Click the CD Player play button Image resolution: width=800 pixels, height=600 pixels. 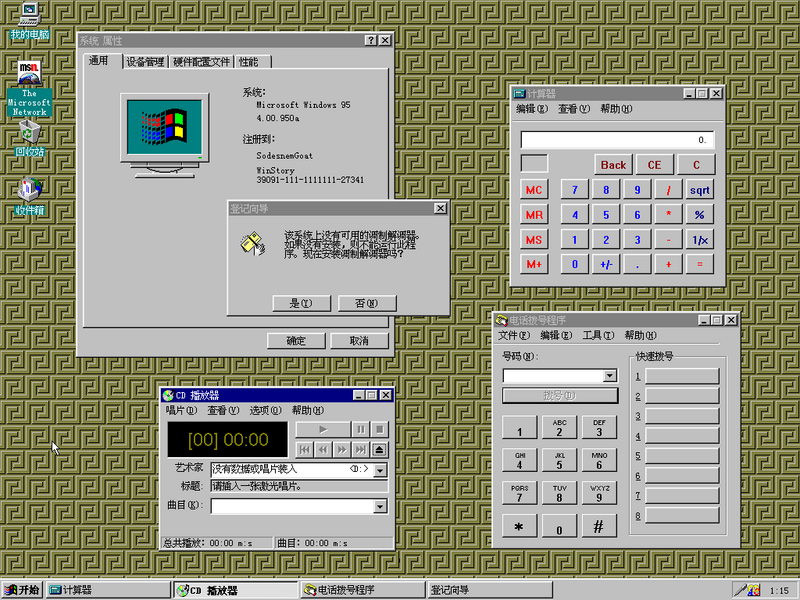[x=323, y=430]
